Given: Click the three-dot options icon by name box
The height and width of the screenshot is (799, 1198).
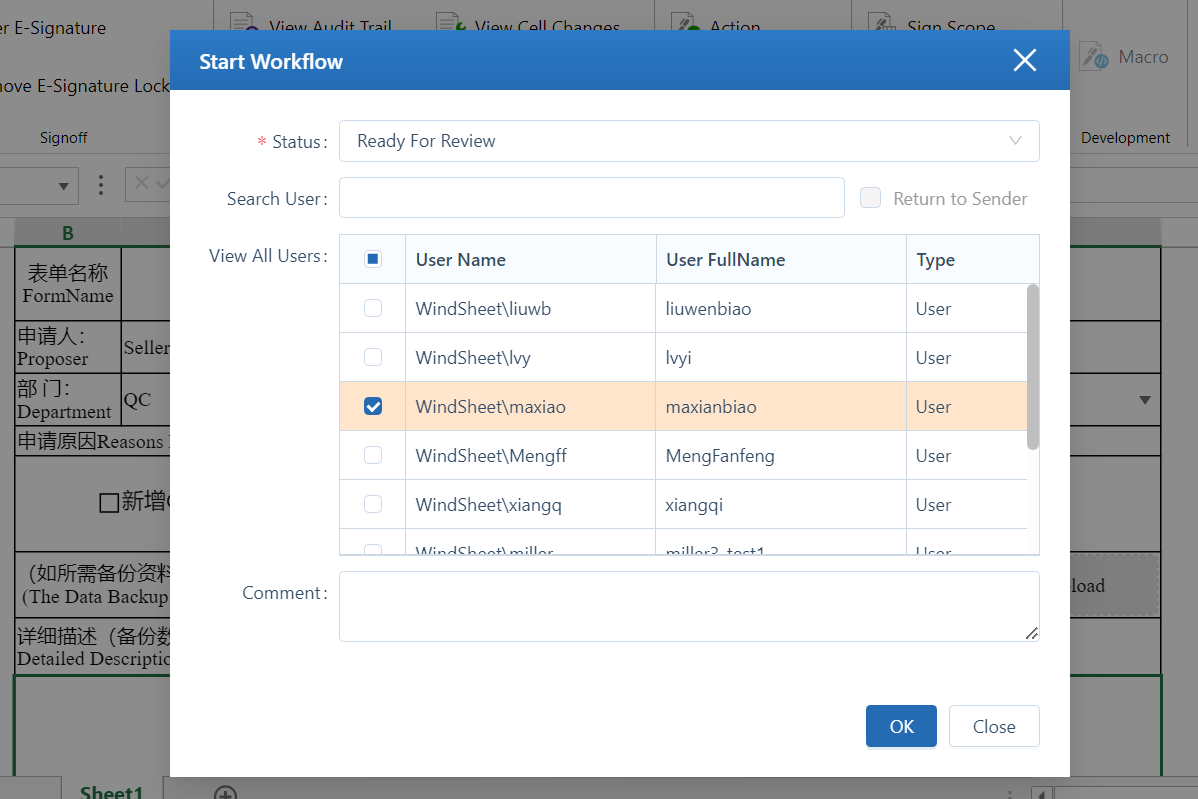Looking at the screenshot, I should coord(100,185).
